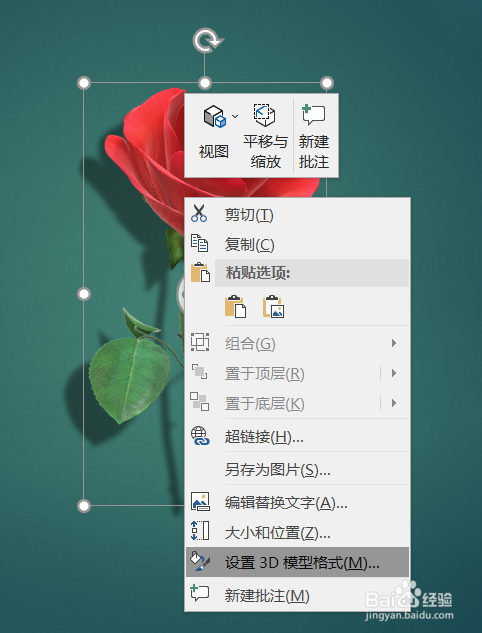Click the clipboard icon next to 粘贴选项

[x=200, y=272]
